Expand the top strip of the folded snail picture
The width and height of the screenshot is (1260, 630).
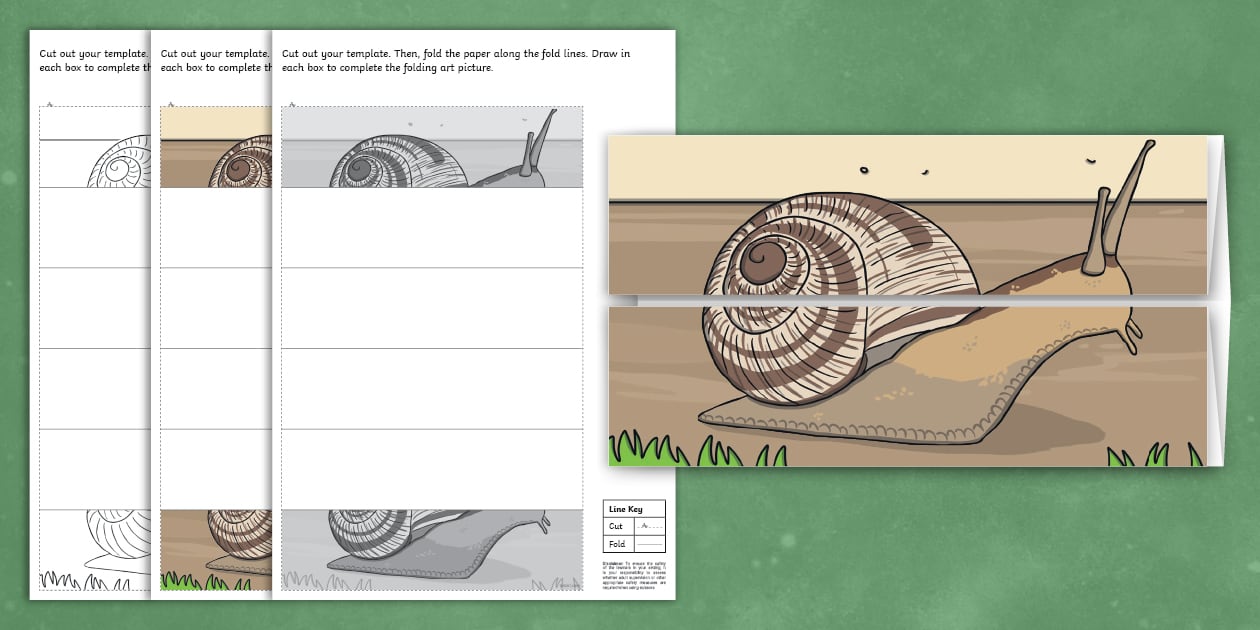point(900,215)
